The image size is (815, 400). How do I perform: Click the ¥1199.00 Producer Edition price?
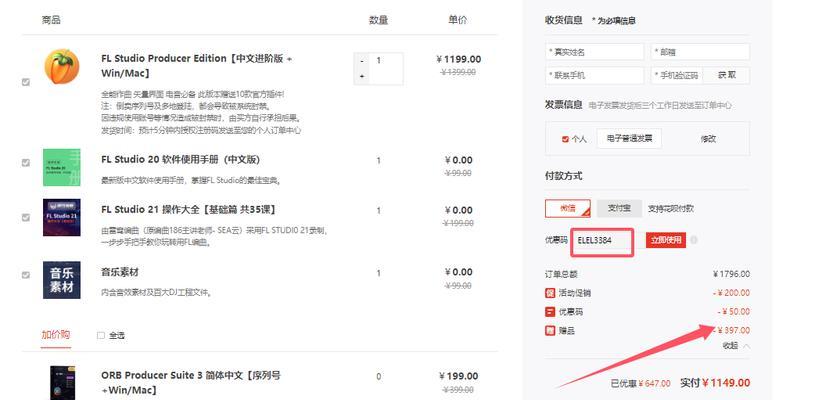458,59
